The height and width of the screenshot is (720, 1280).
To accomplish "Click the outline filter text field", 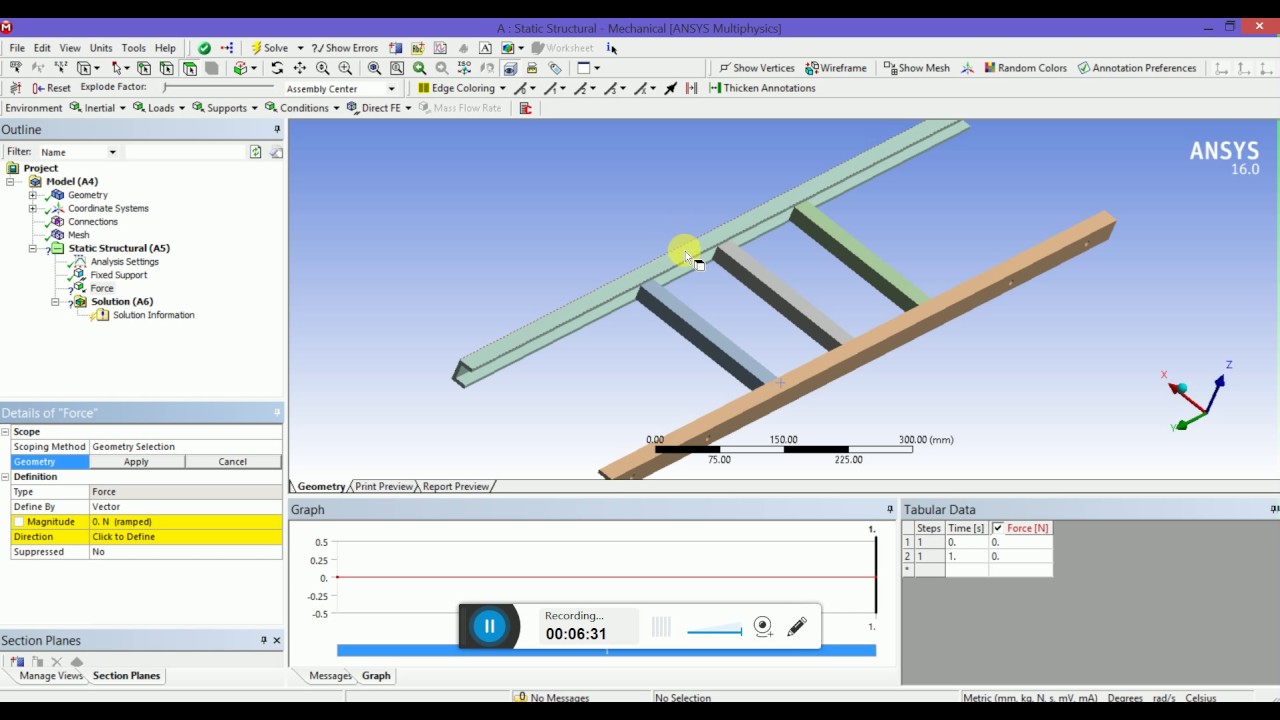I will coord(185,152).
